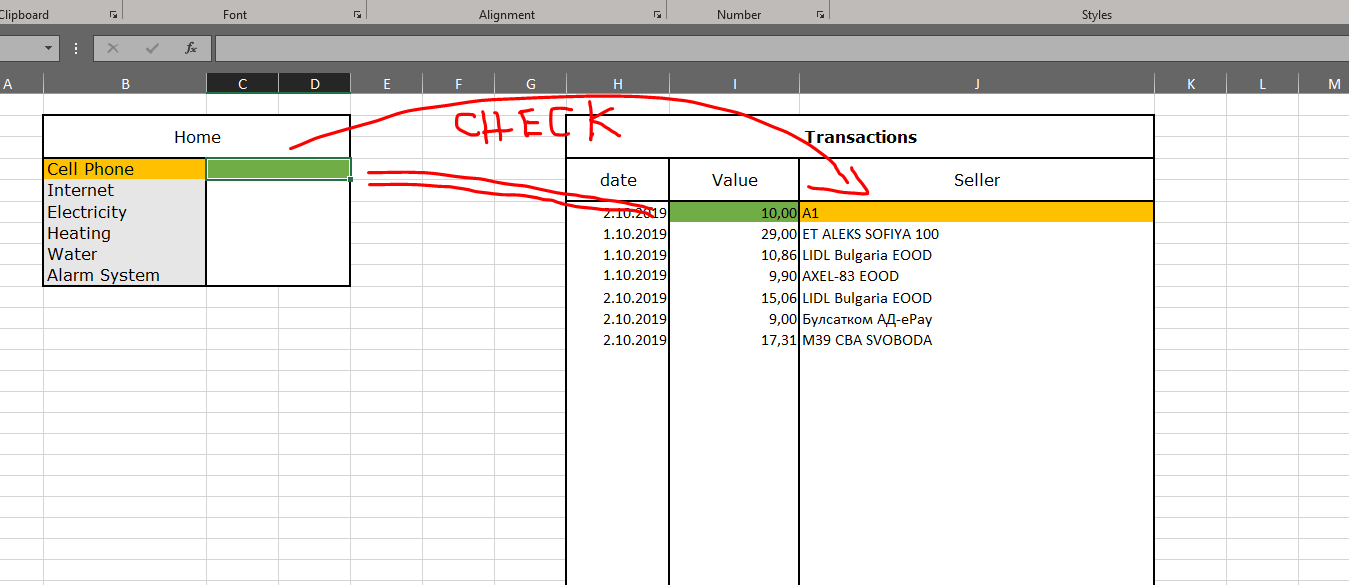
Task: Open the Clipboard dialog box launcher
Action: [x=113, y=13]
